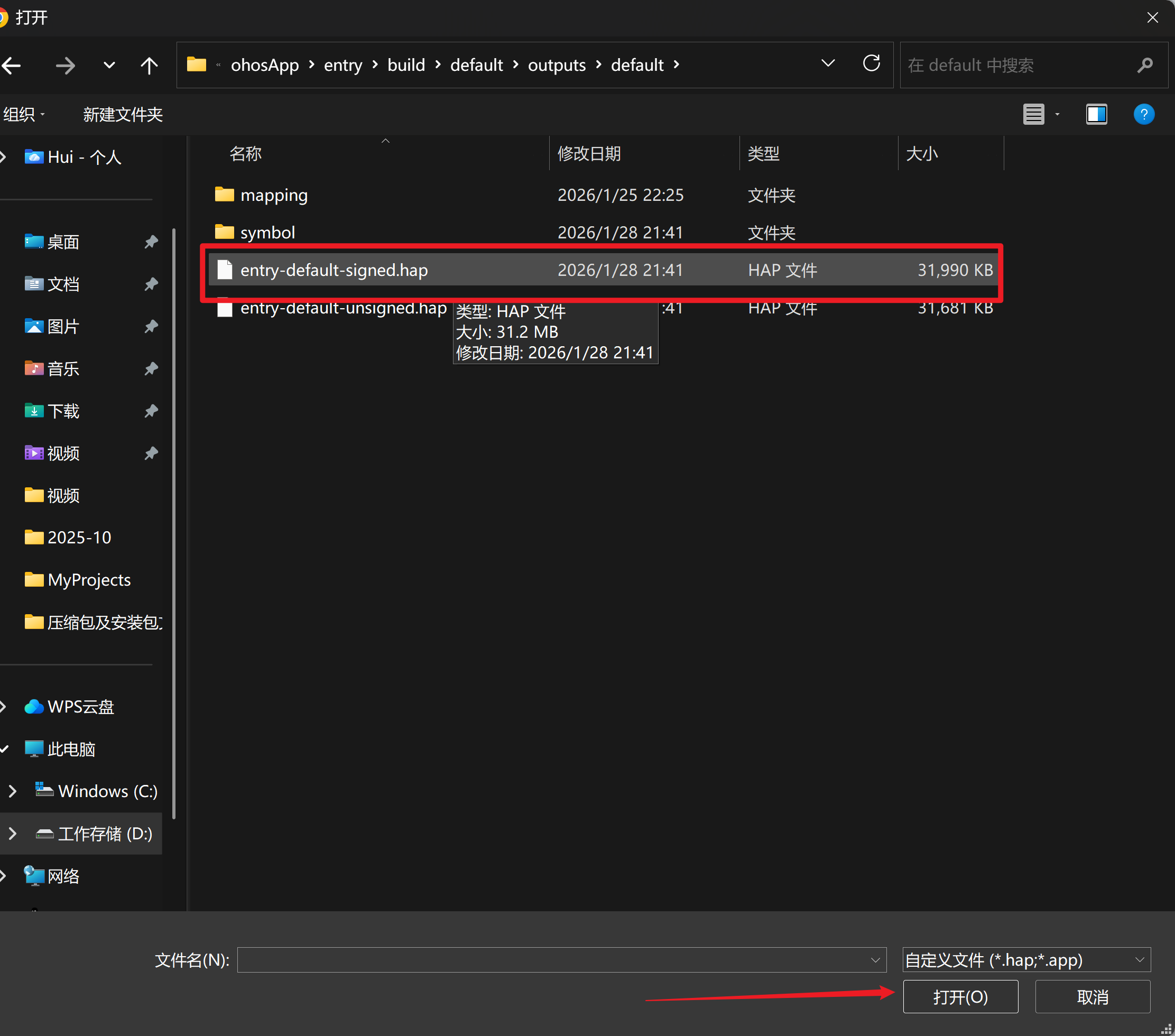Toggle the preview pane icon

click(x=1096, y=114)
